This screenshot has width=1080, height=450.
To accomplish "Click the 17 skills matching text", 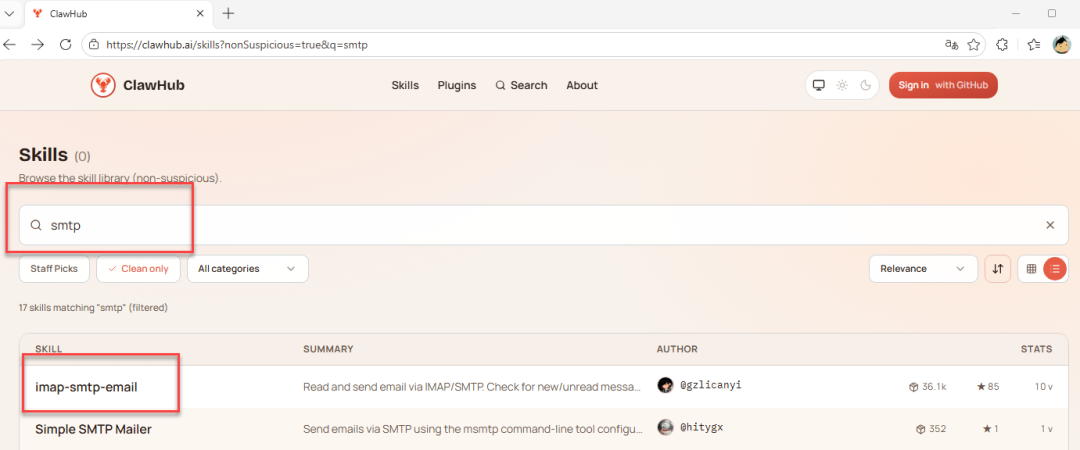I will (x=94, y=307).
